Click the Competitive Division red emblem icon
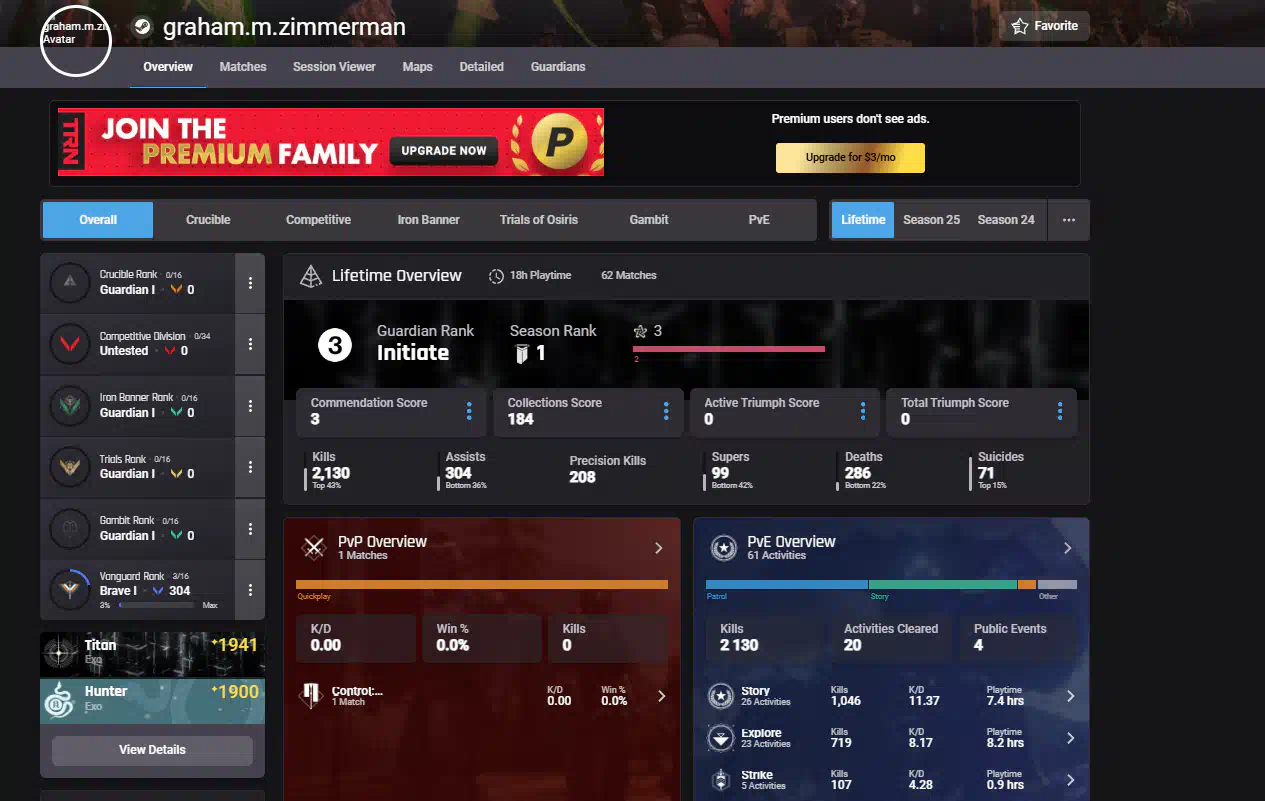Viewport: 1265px width, 801px height. (x=70, y=344)
